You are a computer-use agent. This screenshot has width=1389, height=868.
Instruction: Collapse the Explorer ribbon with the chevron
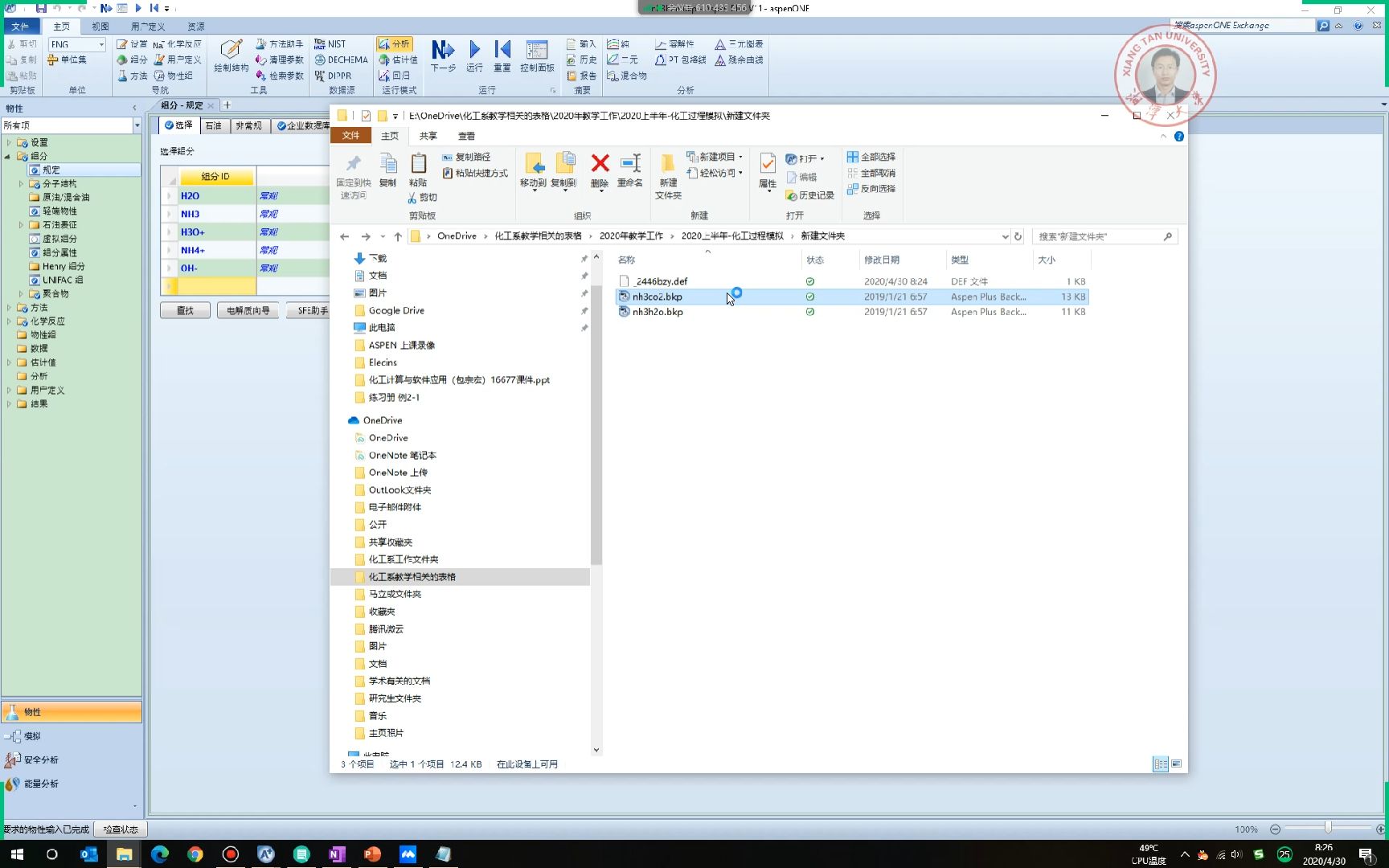tap(1163, 137)
